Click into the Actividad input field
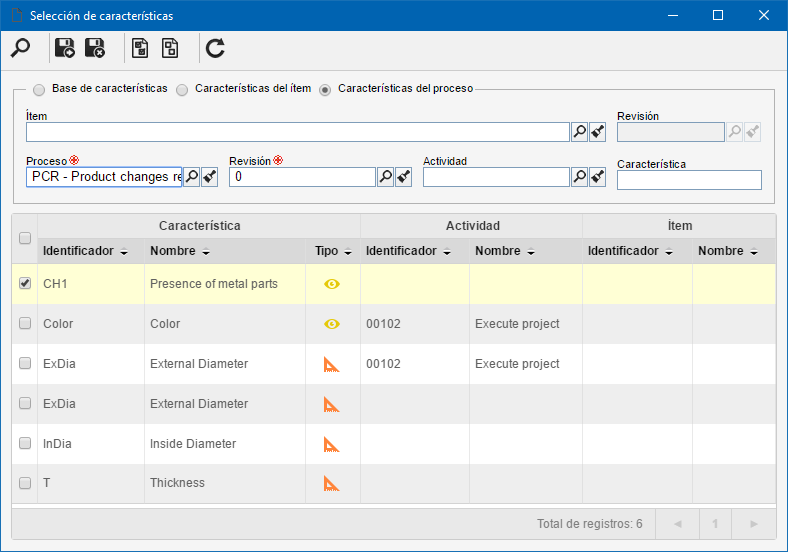The height and width of the screenshot is (552, 788). pos(496,177)
